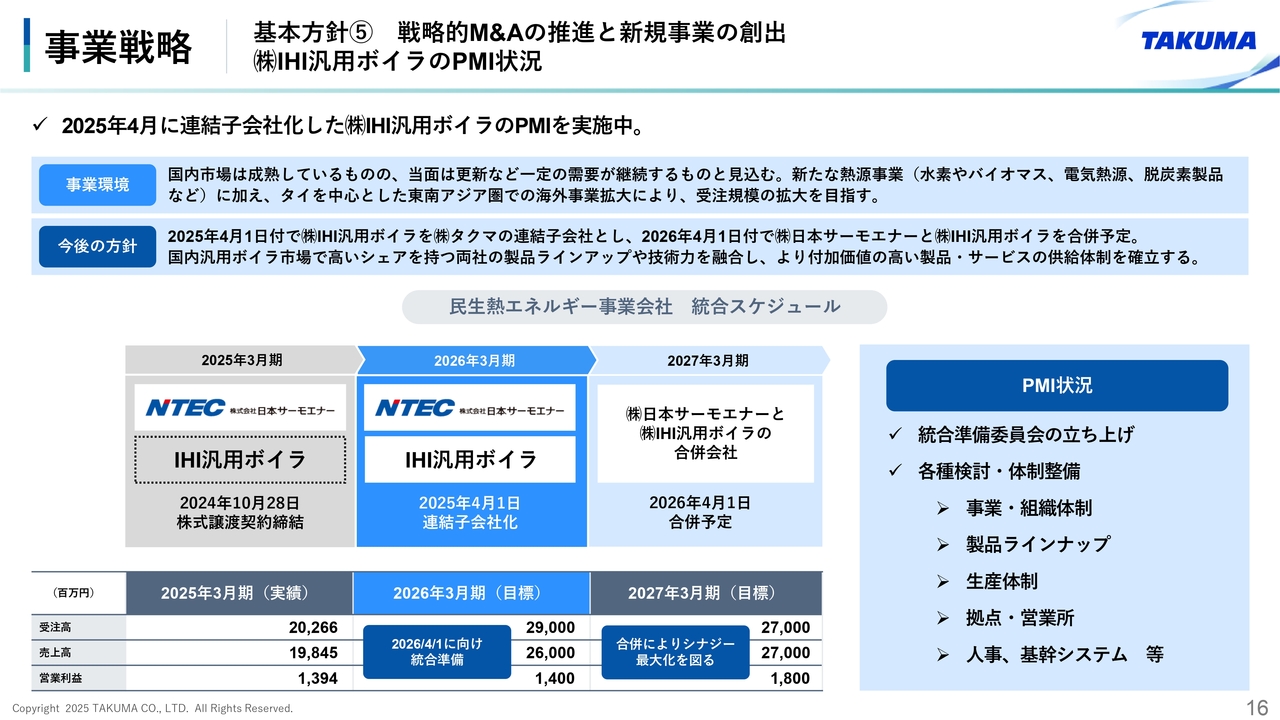Click the 事業環境 label button
The image size is (1280, 720).
click(x=97, y=185)
